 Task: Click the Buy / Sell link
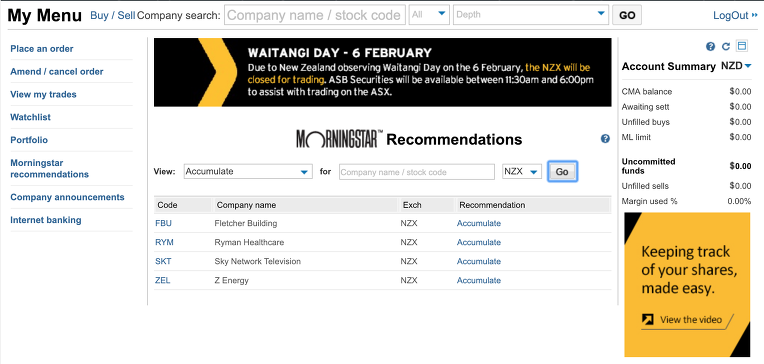(x=113, y=15)
